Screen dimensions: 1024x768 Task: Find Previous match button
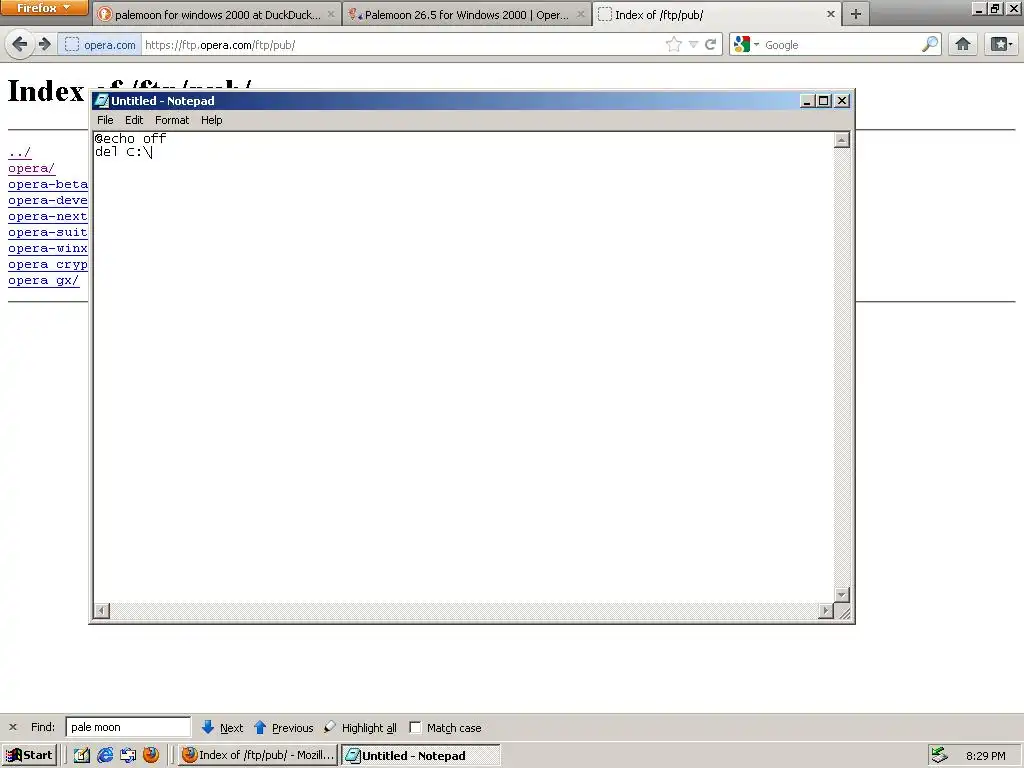click(283, 728)
